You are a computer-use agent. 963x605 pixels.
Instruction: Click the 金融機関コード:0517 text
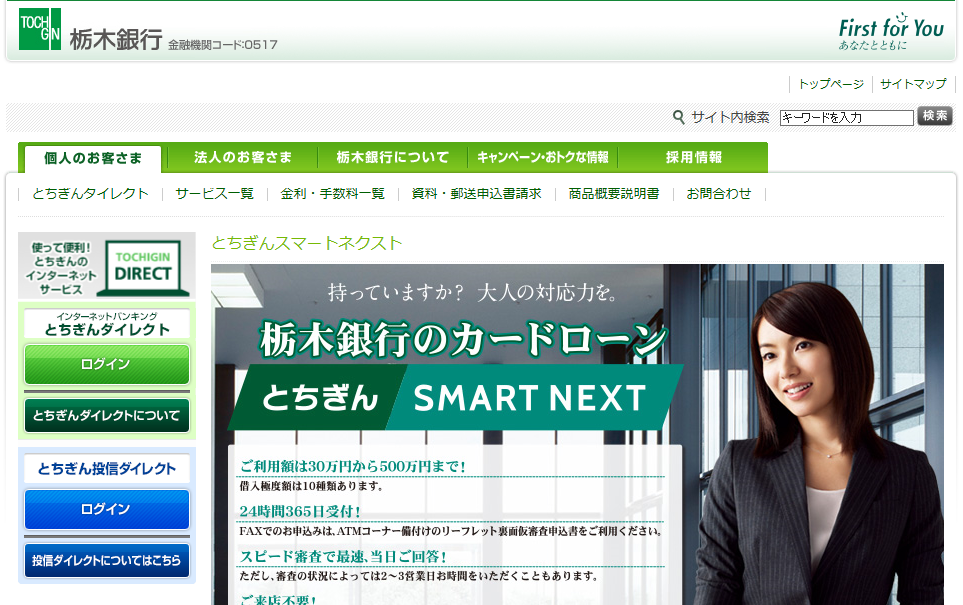click(223, 45)
